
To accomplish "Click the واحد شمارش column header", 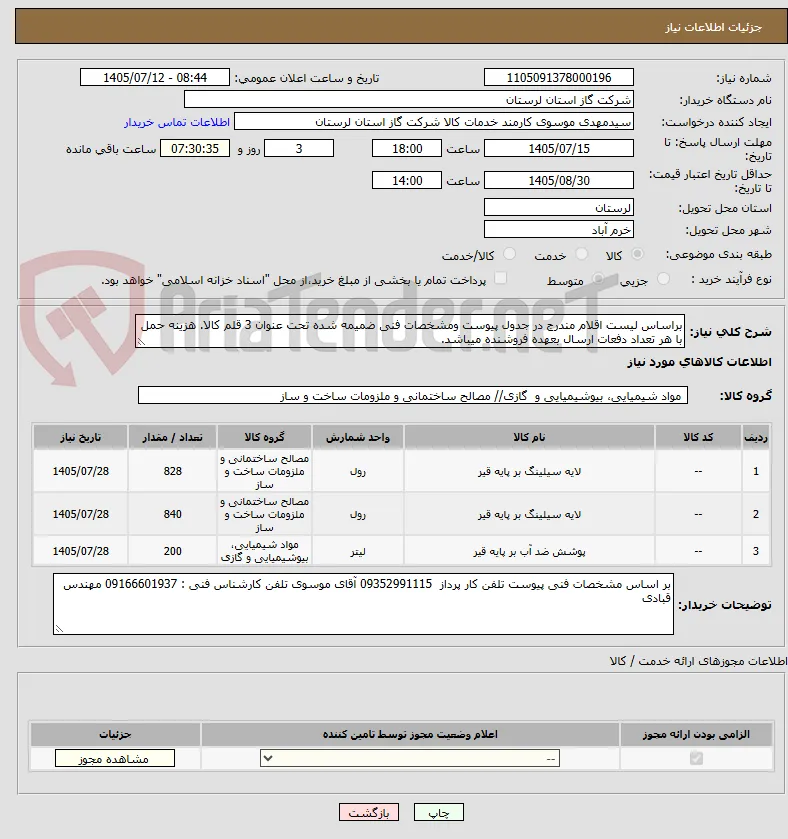I will coord(358,437).
